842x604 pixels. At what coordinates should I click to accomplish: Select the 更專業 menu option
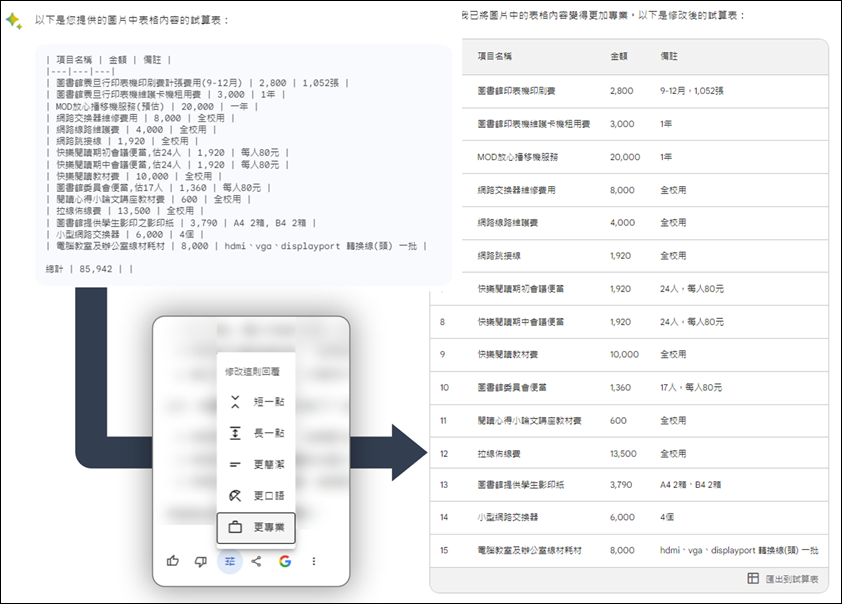click(x=256, y=527)
